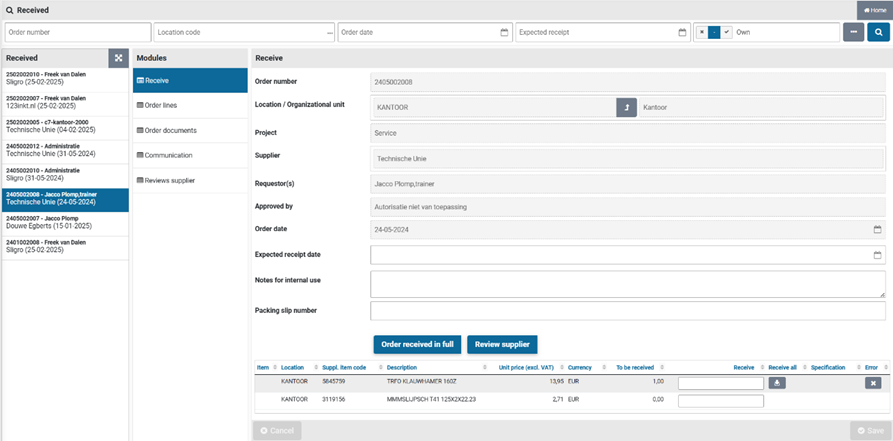Screen dimensions: 893x441
Task: Set Own filter to the middle state
Action: coord(714,33)
